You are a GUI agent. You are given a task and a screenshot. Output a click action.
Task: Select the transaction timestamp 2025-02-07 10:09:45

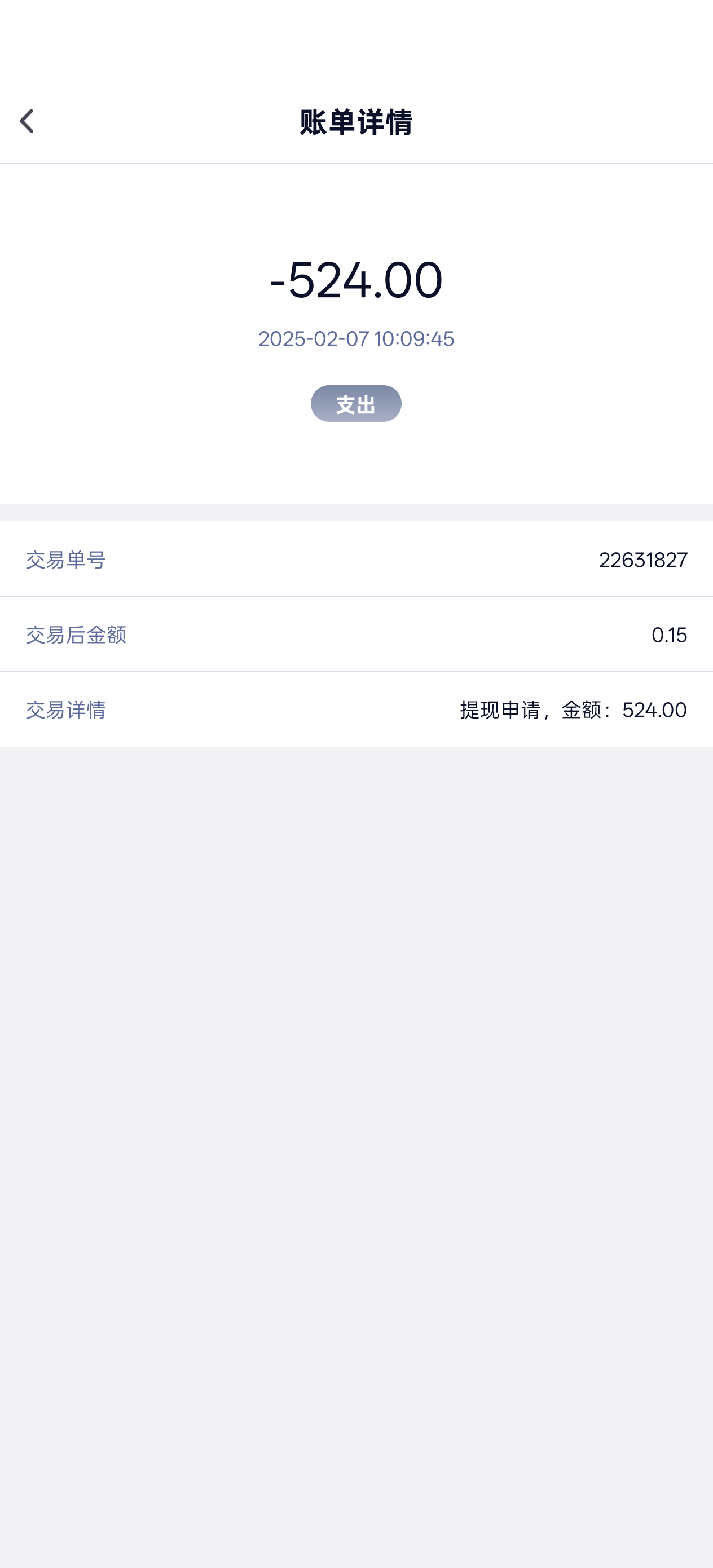coord(356,340)
